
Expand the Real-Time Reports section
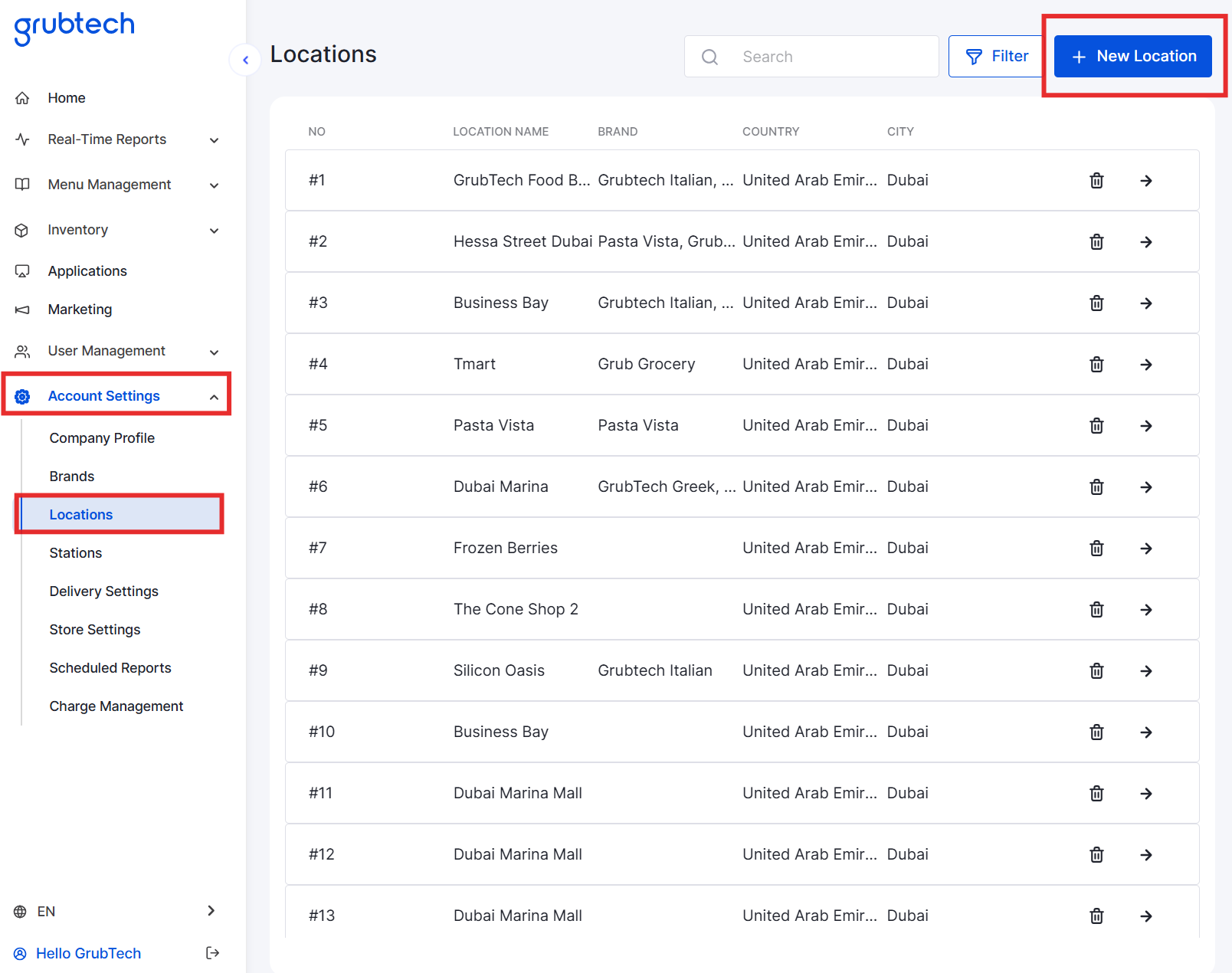[x=215, y=139]
